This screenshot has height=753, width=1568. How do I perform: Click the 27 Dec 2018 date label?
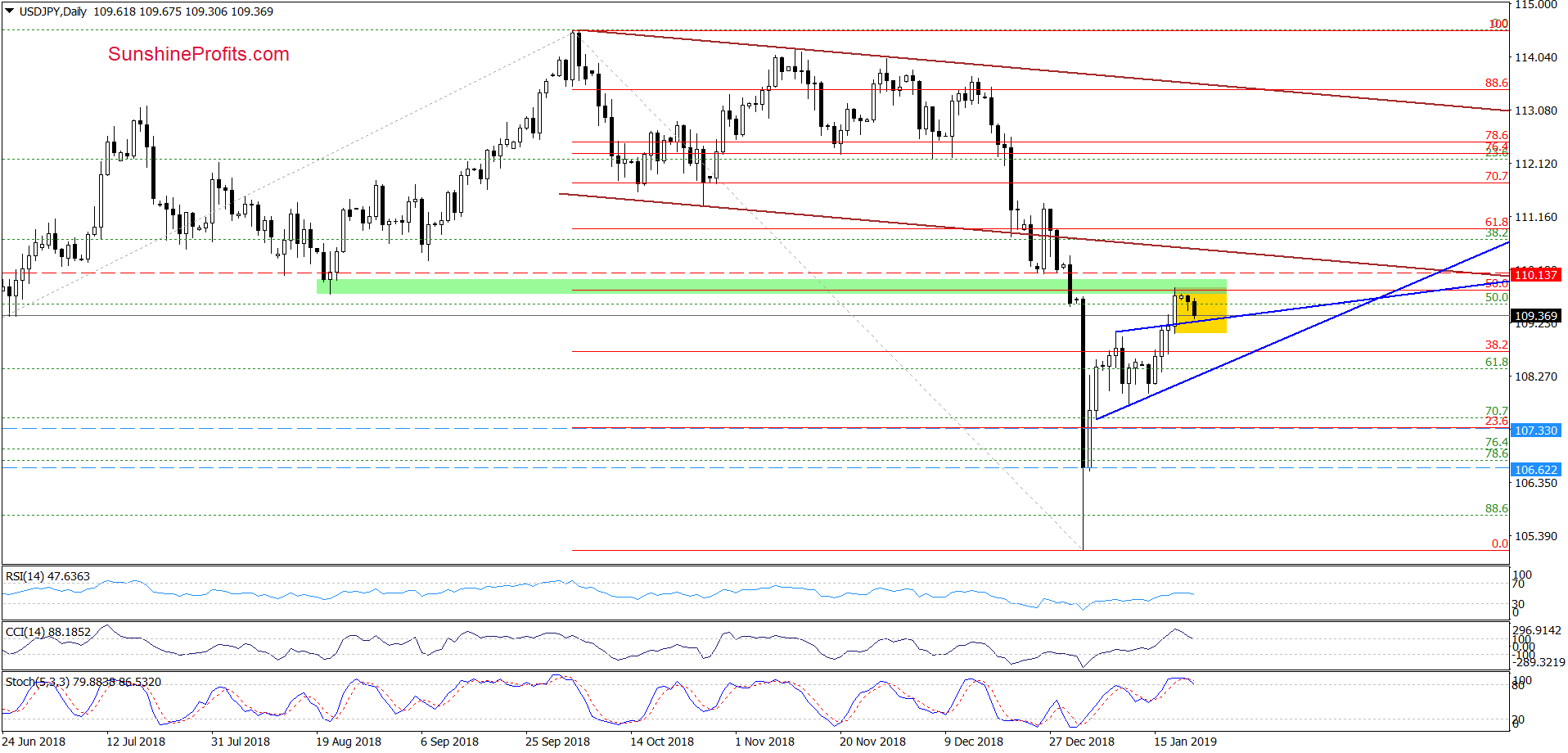point(1082,742)
